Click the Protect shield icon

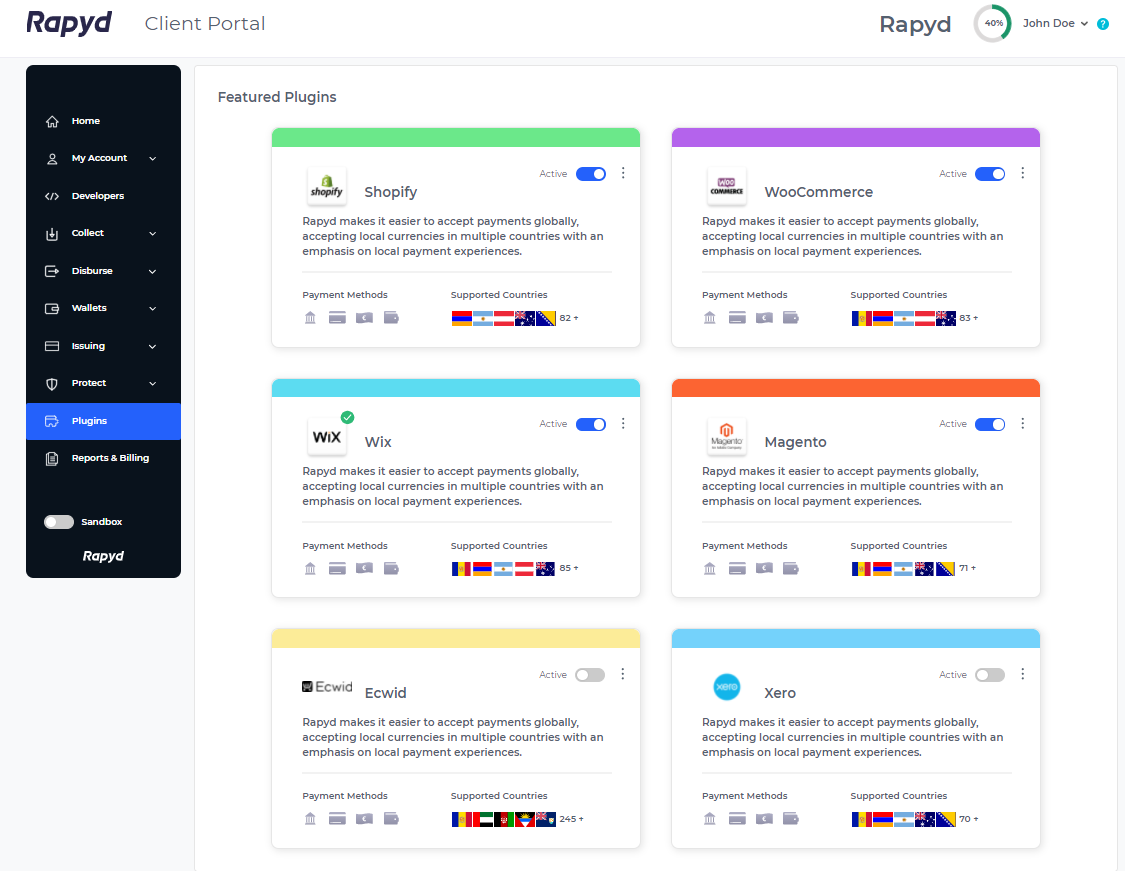click(x=52, y=384)
